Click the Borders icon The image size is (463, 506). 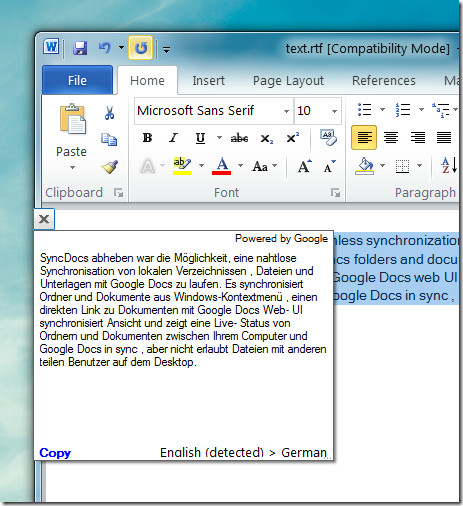[x=402, y=166]
